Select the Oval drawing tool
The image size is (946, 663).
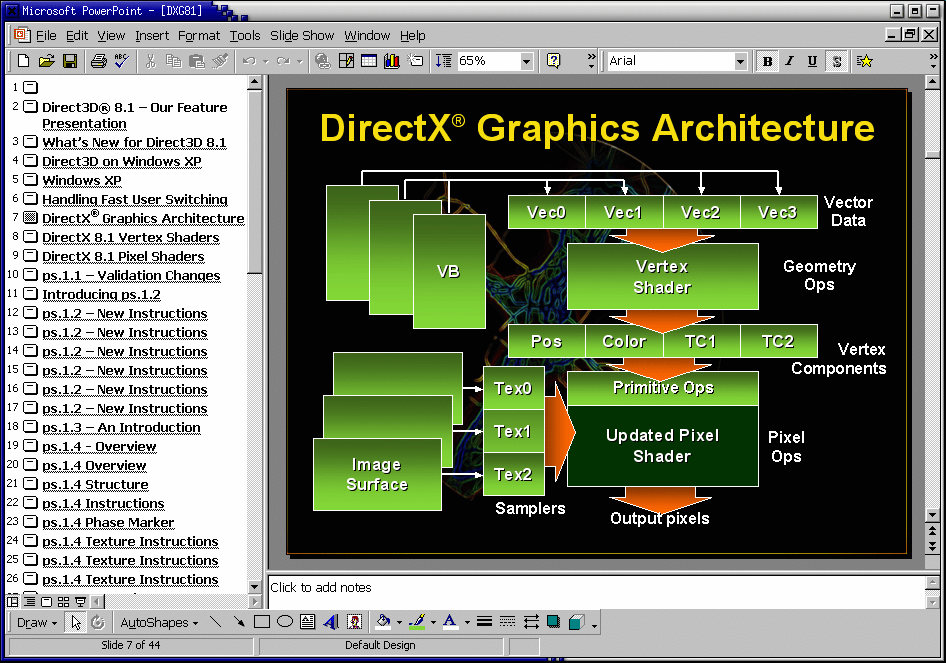point(285,622)
